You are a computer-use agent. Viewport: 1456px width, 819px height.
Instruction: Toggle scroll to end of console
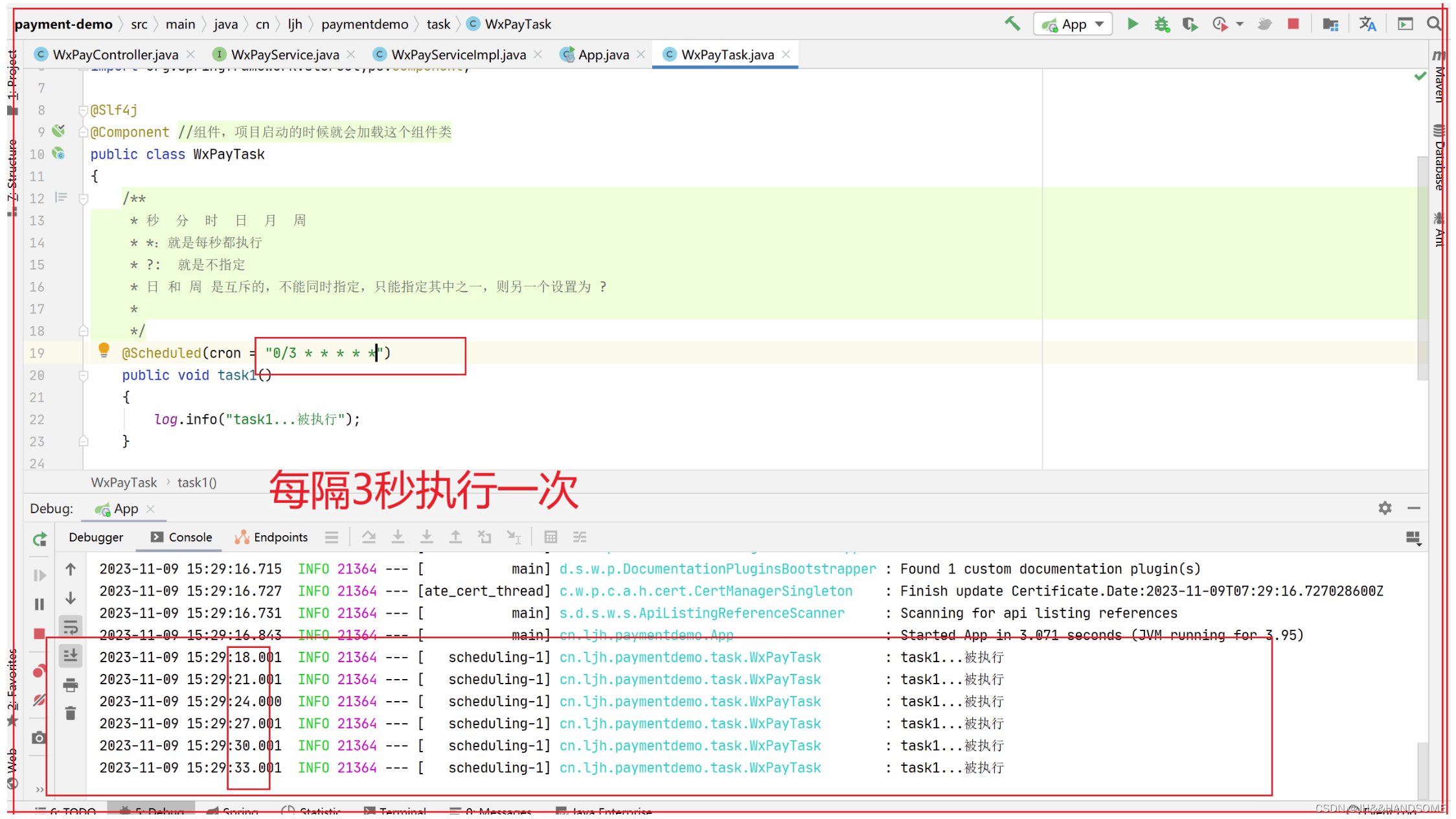pyautogui.click(x=71, y=656)
